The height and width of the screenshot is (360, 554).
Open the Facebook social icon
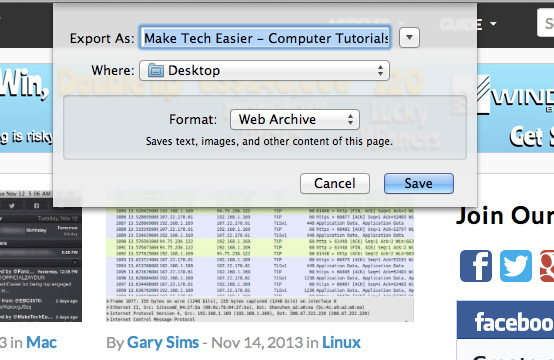[x=476, y=266]
